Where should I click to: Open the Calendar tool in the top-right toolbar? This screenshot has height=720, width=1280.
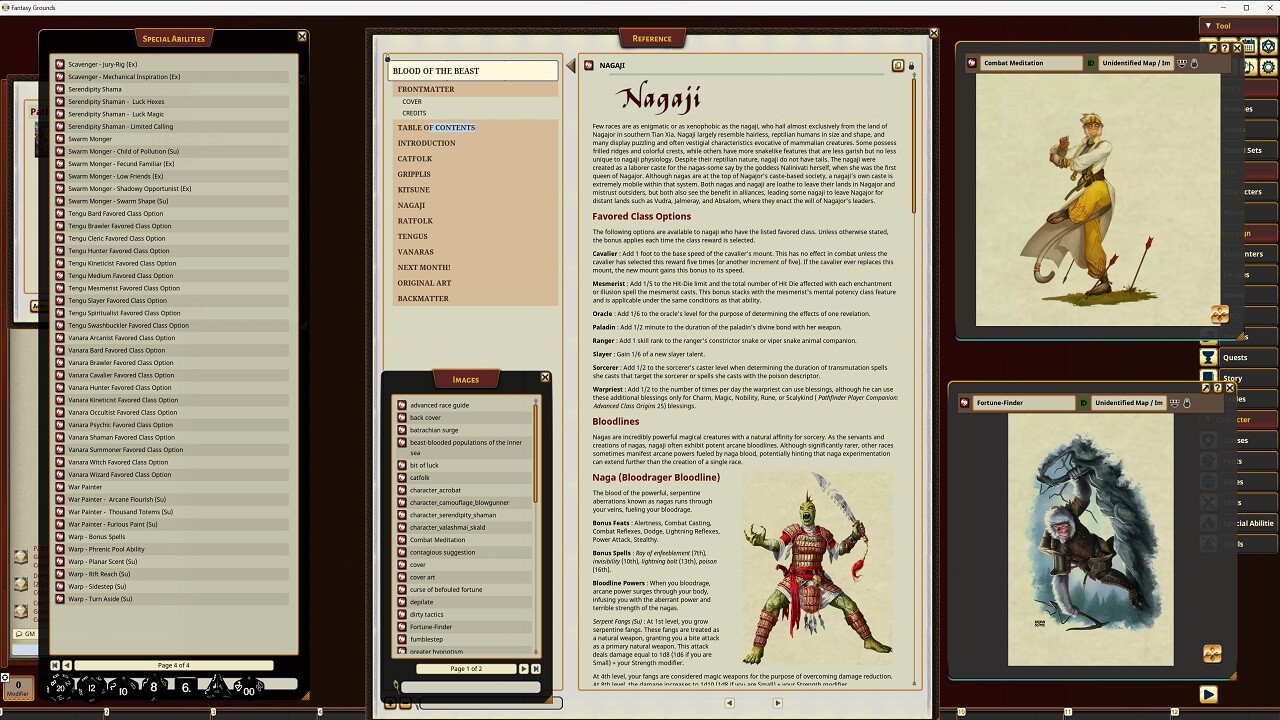(1248, 47)
